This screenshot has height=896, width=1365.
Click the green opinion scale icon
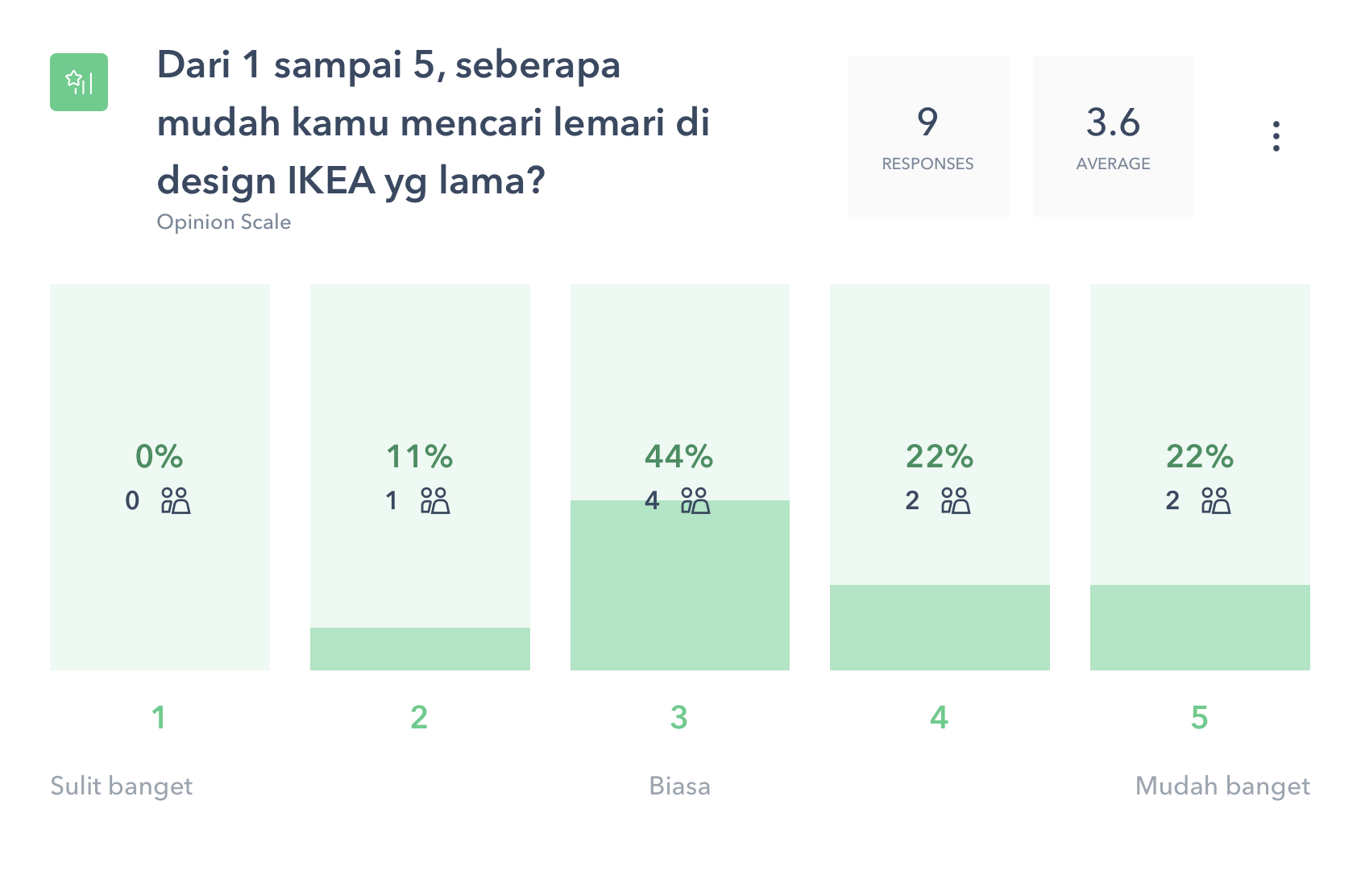79,82
